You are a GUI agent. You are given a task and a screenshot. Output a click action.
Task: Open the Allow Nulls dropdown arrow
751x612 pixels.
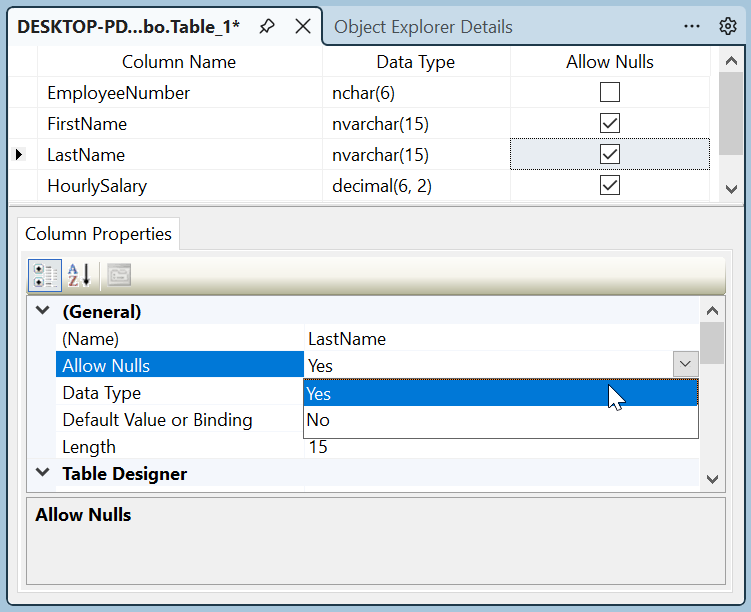pos(685,364)
